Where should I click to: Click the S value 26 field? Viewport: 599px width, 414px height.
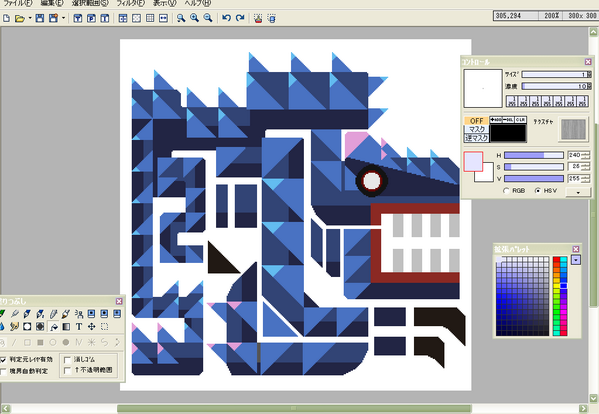pos(575,167)
